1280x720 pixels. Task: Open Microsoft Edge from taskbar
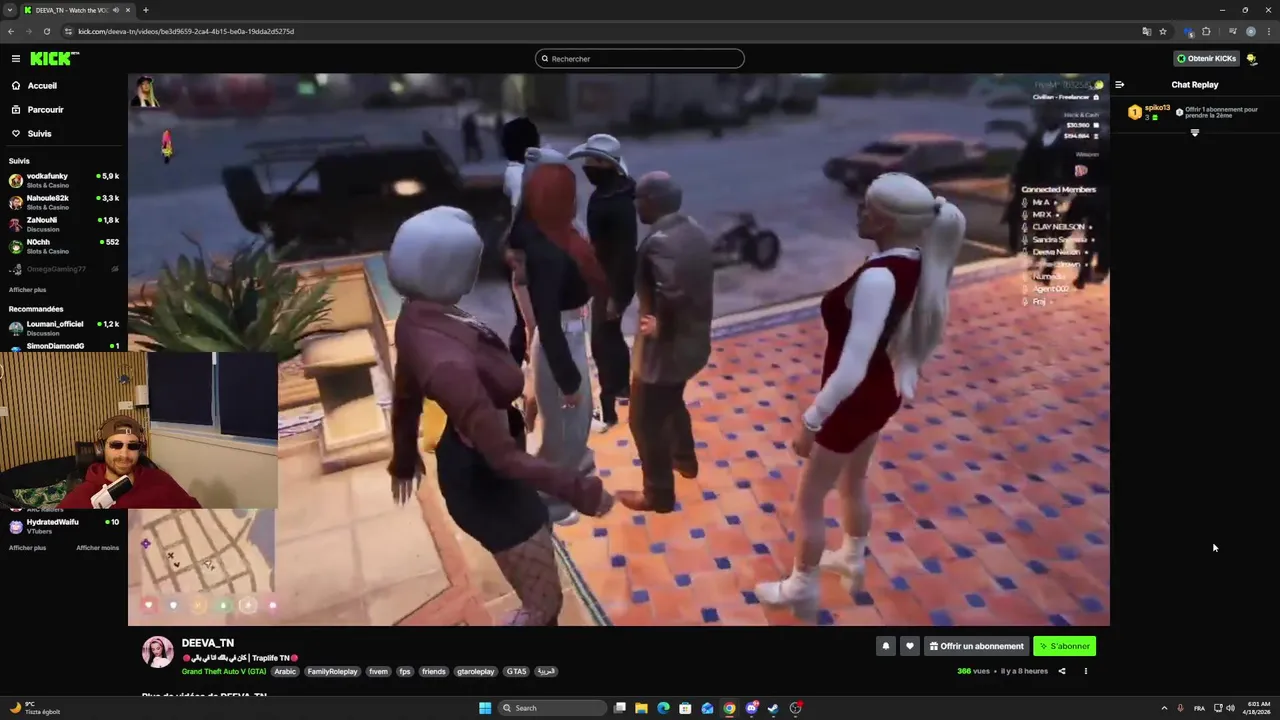point(663,708)
